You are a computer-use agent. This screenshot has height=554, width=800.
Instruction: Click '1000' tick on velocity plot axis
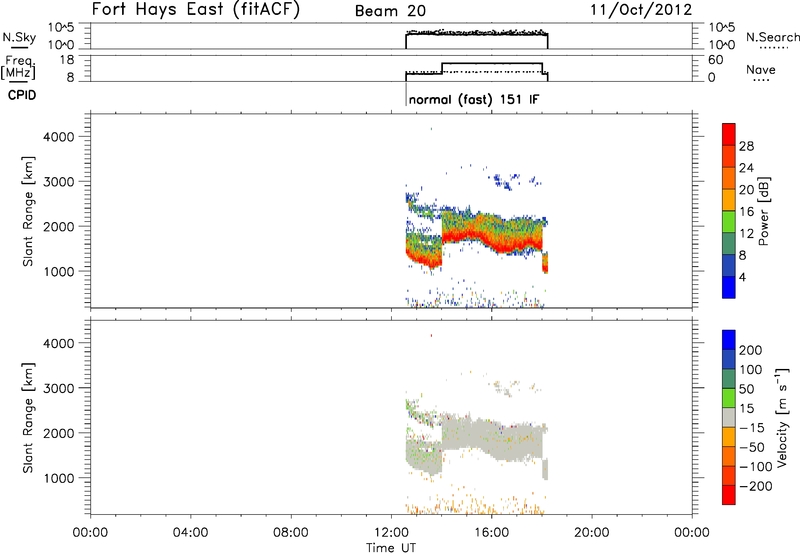pyautogui.click(x=59, y=478)
